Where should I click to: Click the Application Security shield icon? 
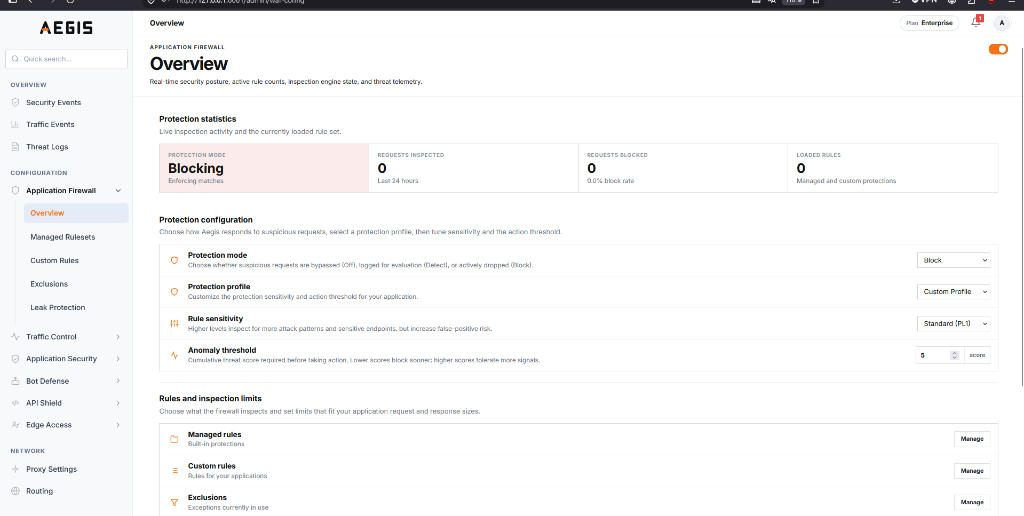(16, 359)
